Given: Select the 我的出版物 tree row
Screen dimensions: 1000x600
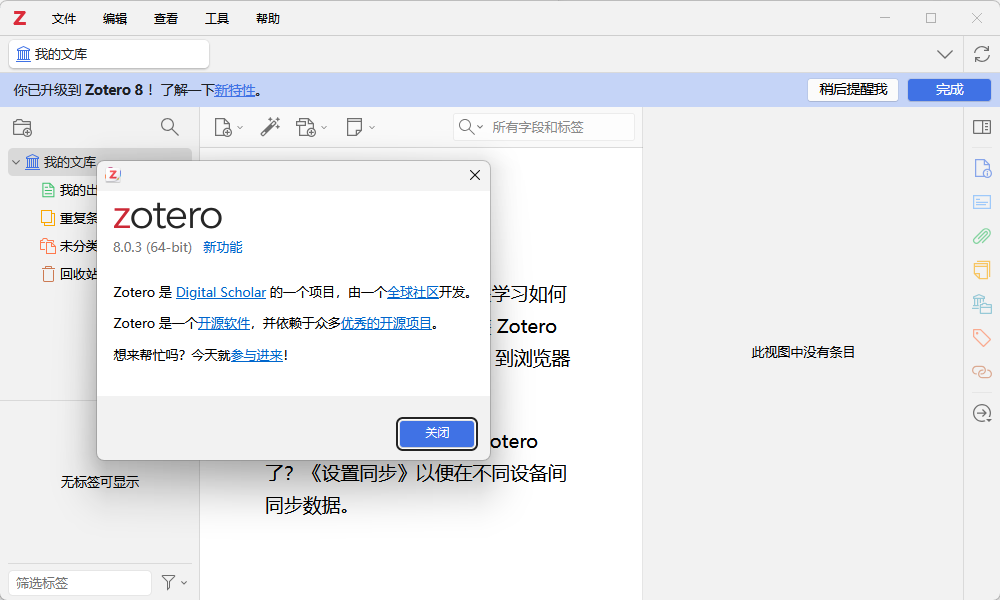Looking at the screenshot, I should click(x=68, y=190).
